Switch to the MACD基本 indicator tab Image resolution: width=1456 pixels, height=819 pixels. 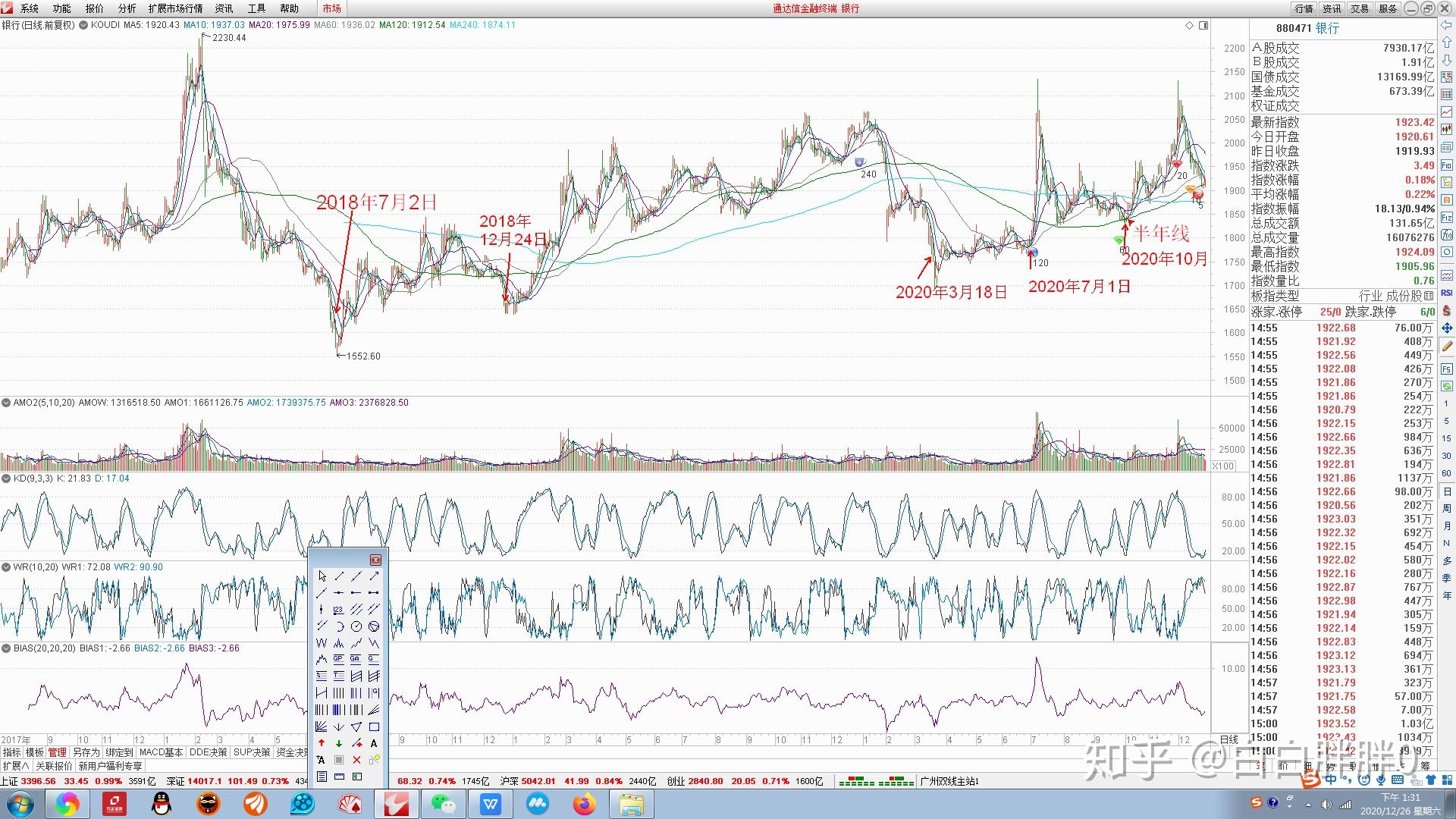click(162, 752)
